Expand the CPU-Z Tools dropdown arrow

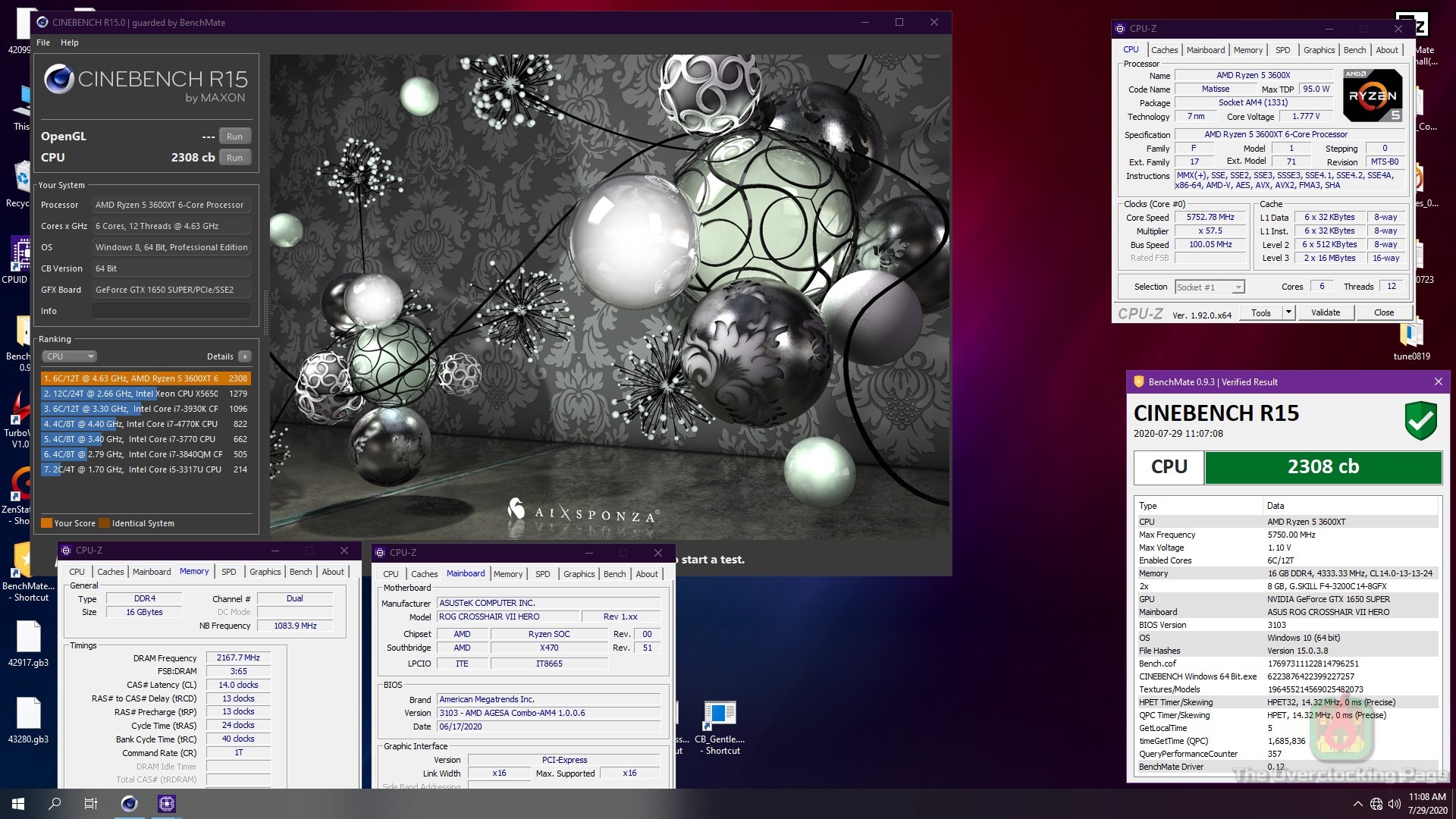pos(1288,312)
